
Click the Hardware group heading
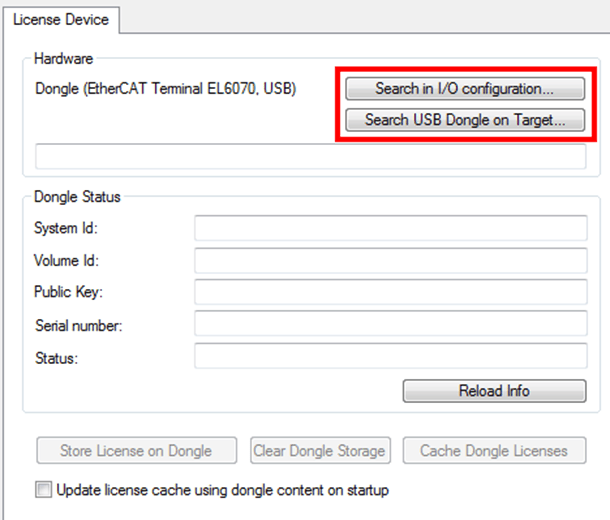(65, 58)
